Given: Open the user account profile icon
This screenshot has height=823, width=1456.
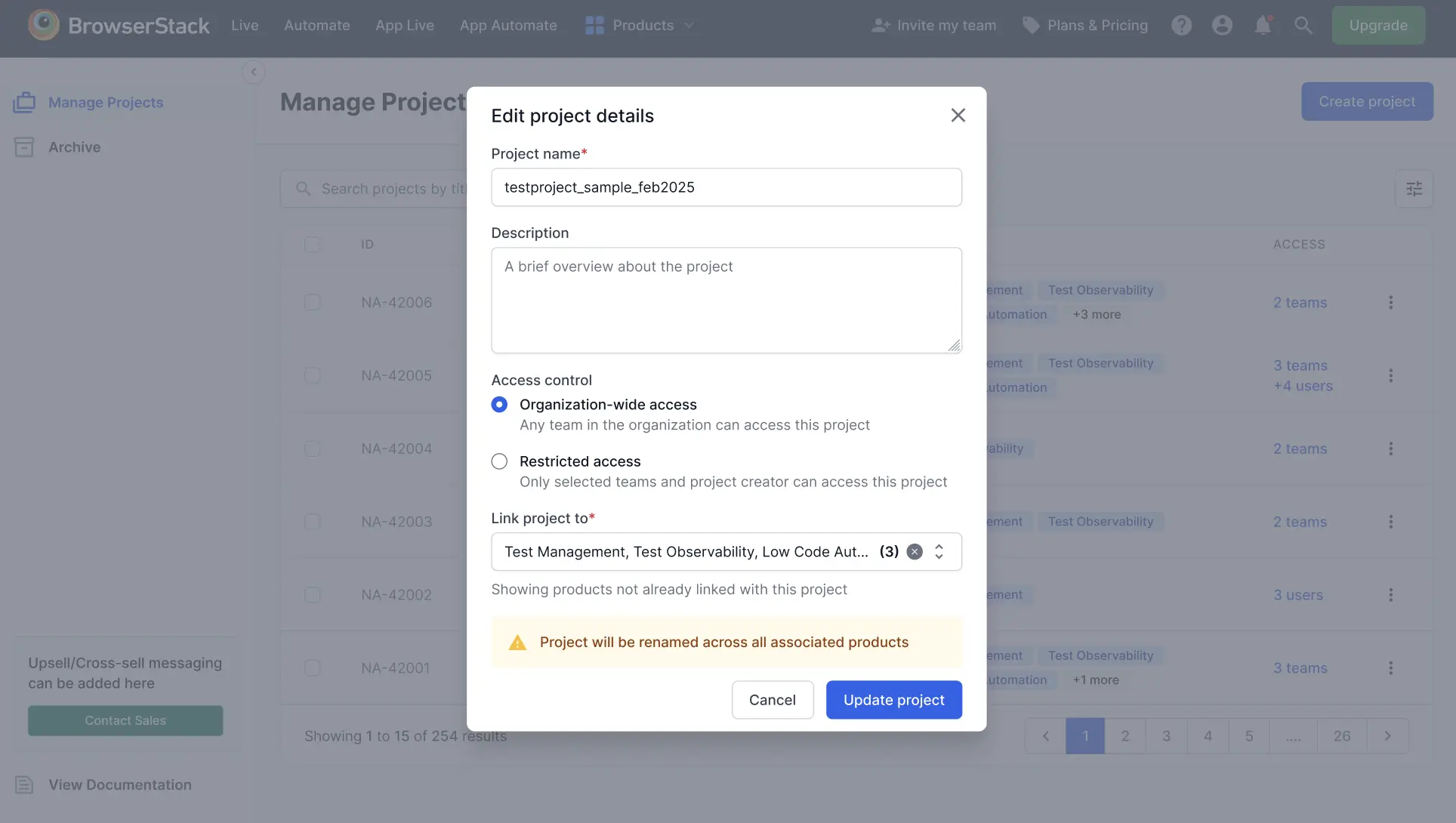Looking at the screenshot, I should pyautogui.click(x=1222, y=26).
